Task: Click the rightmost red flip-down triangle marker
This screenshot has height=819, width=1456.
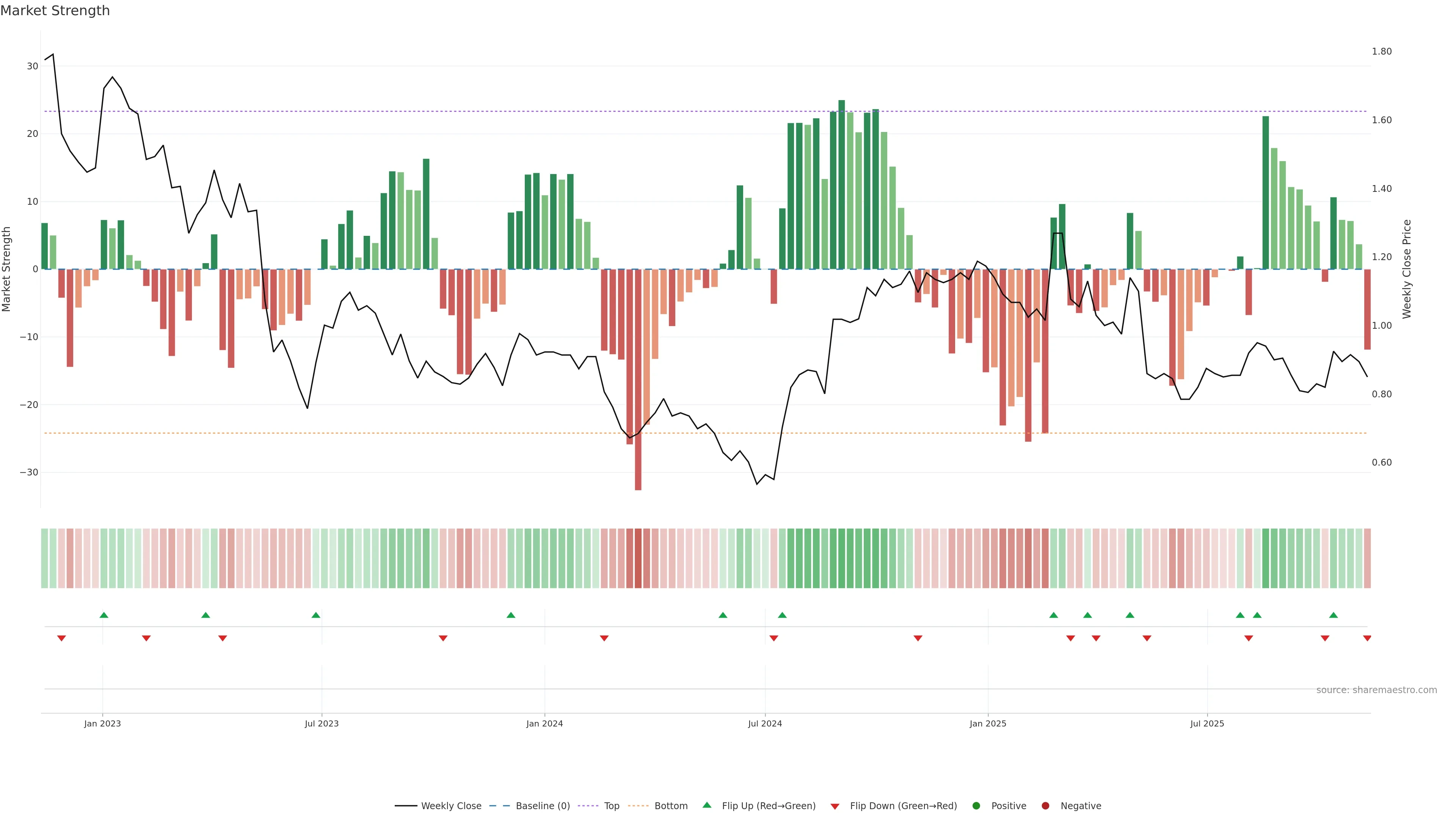Action: [x=1367, y=638]
